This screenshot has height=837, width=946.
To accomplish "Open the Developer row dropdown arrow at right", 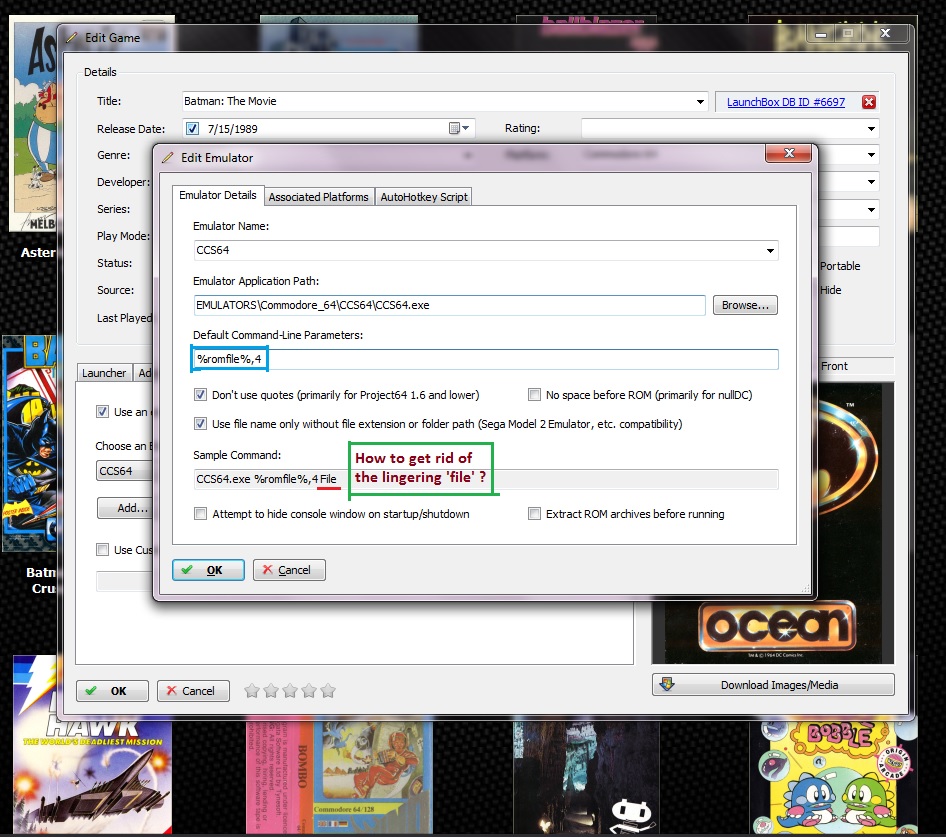I will (x=871, y=182).
